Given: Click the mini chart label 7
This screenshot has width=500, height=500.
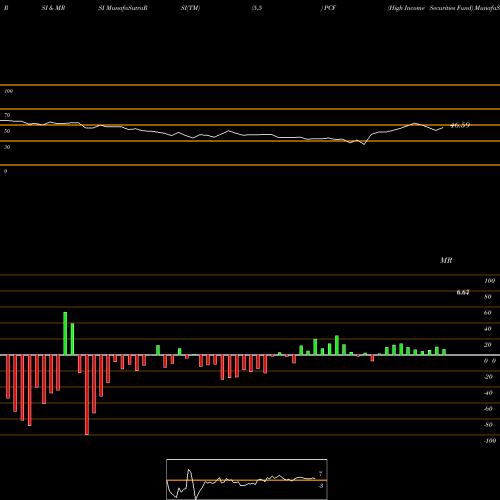Looking at the screenshot, I should pos(320,474).
